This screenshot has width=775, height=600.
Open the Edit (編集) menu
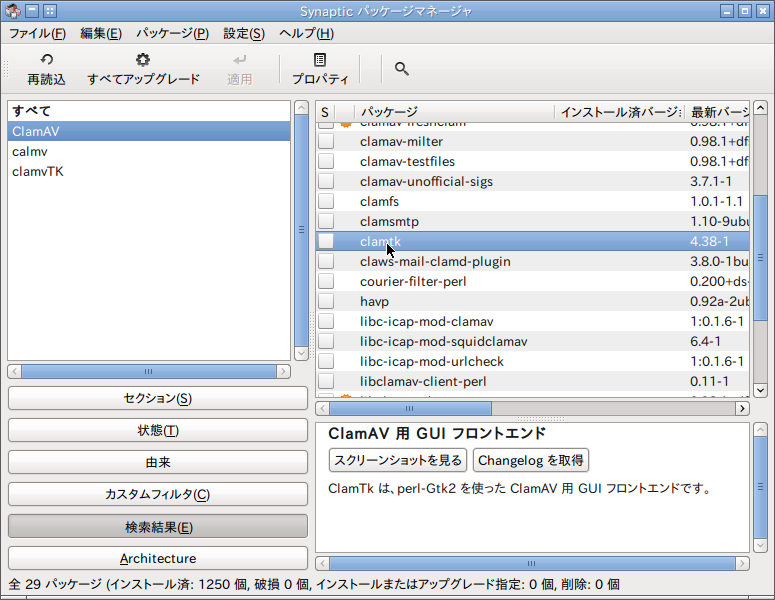click(x=101, y=34)
